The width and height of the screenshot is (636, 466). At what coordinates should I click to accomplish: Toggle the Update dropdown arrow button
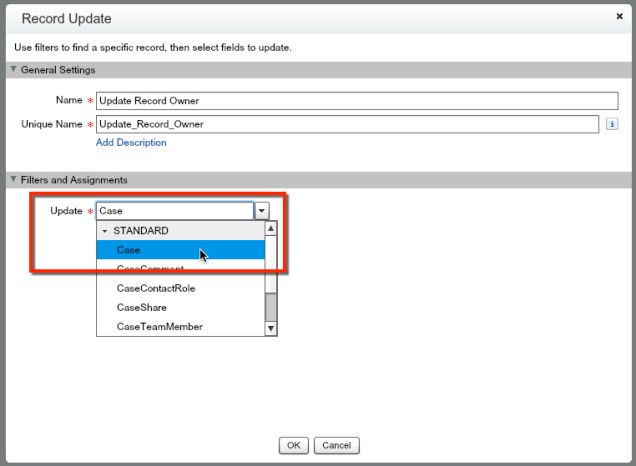coord(261,211)
